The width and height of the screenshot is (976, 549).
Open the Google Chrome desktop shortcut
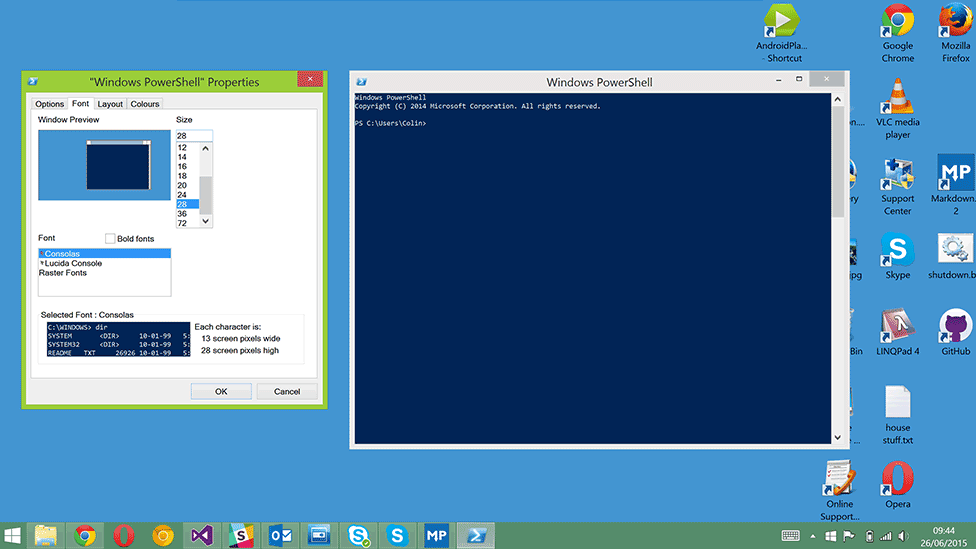point(898,33)
